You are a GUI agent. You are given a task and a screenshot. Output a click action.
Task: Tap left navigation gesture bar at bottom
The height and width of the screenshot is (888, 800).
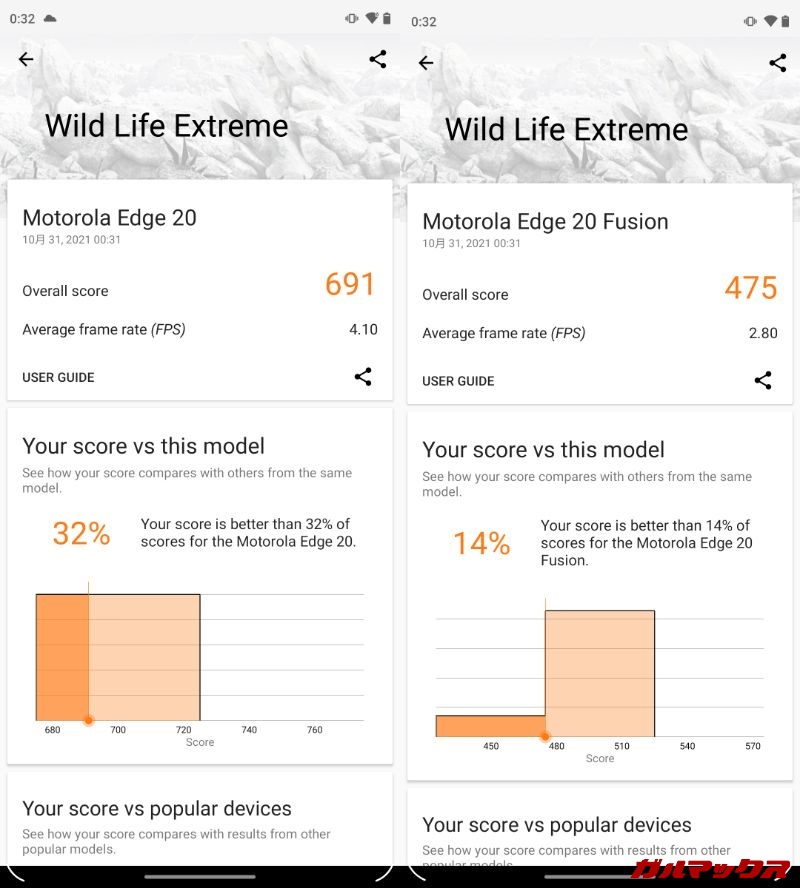pos(200,877)
